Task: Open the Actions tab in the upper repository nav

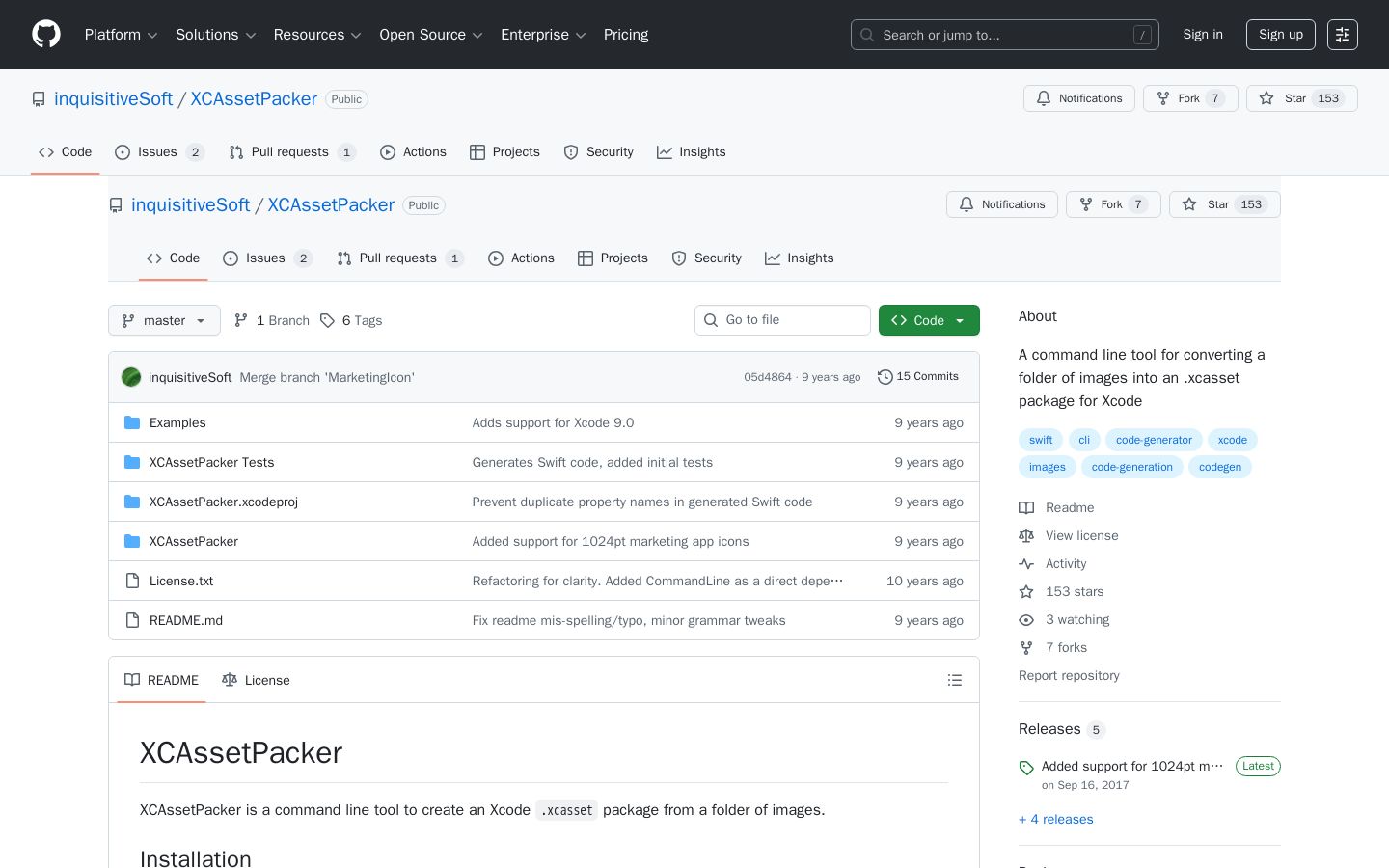Action: pyautogui.click(x=413, y=152)
